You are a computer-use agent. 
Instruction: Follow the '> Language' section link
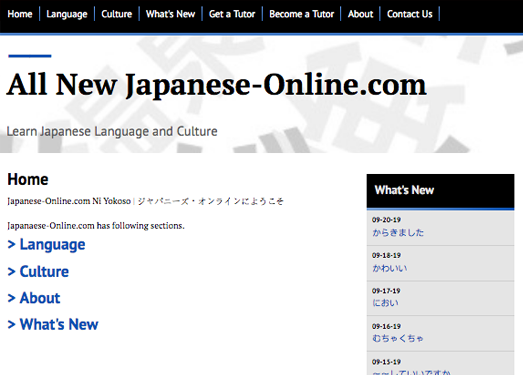(46, 245)
